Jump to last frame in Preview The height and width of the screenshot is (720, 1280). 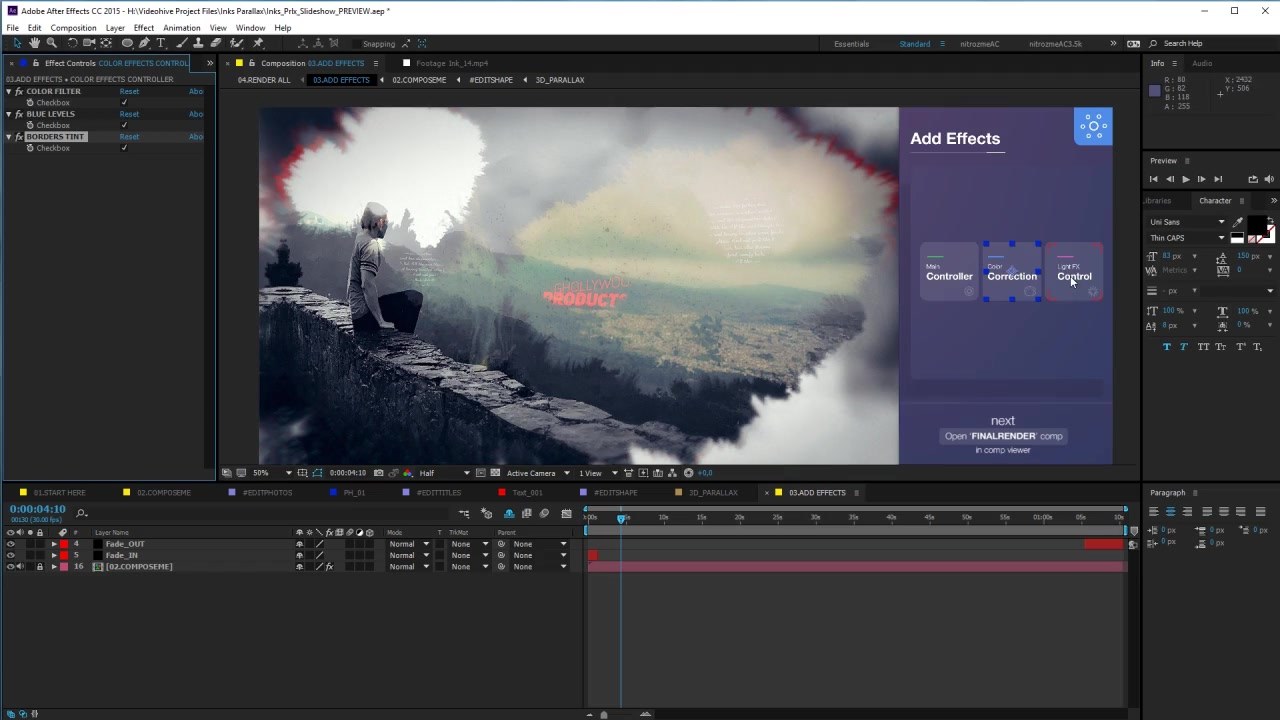tap(1218, 179)
